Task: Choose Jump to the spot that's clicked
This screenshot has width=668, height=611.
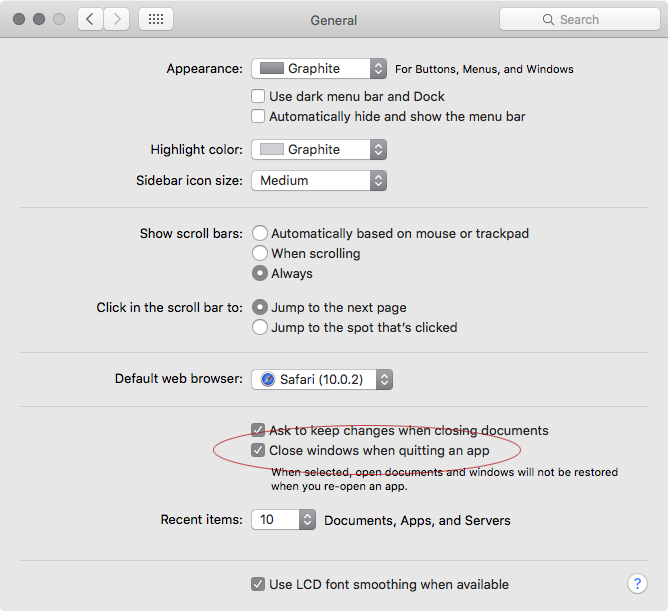Action: click(259, 327)
